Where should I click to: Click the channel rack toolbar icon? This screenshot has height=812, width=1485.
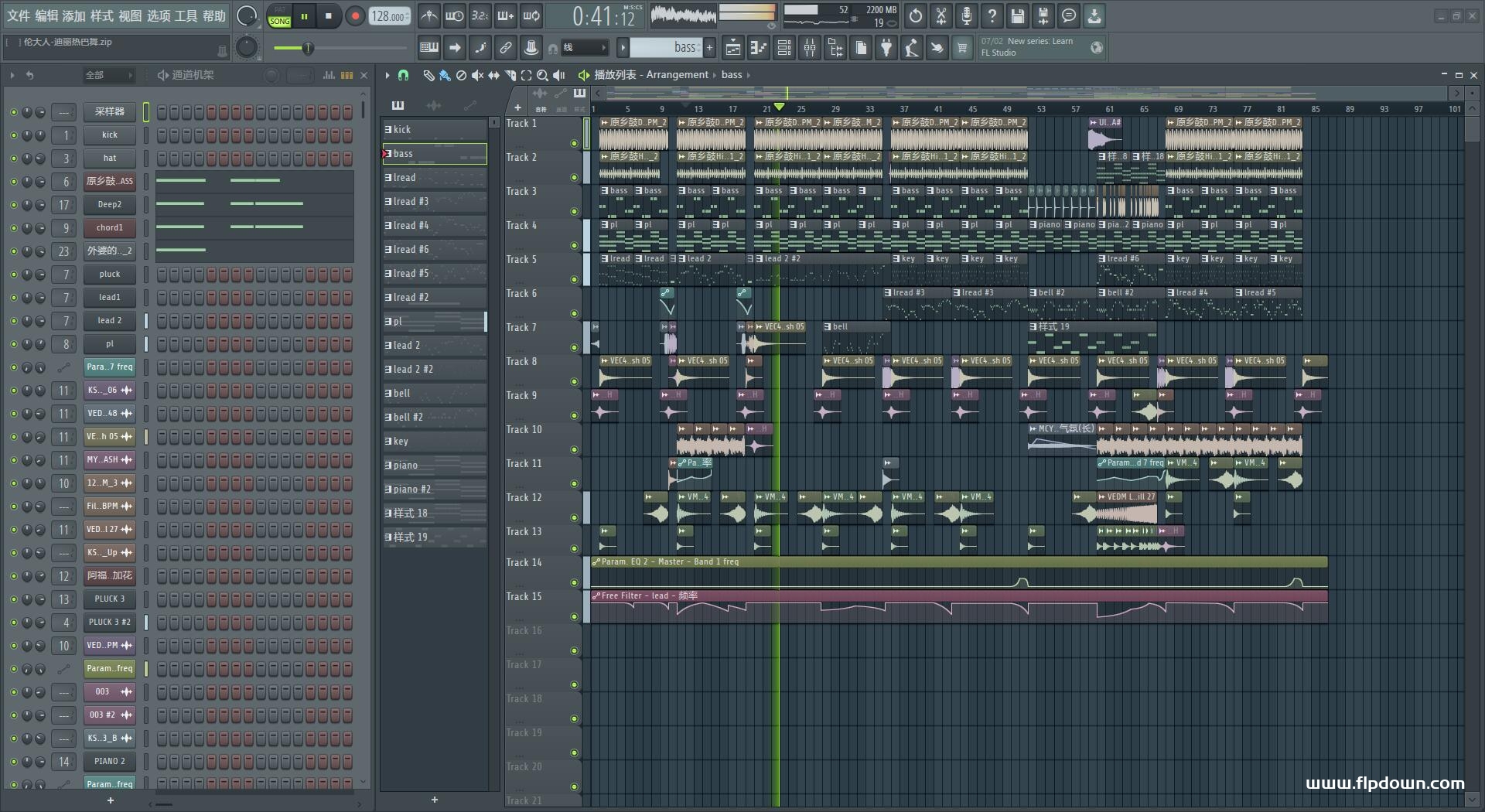pos(783,48)
